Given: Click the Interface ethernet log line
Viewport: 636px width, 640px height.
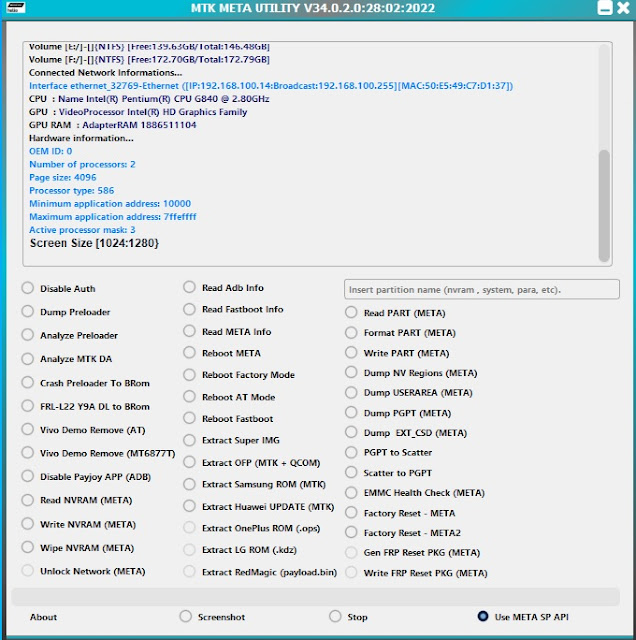Looking at the screenshot, I should point(271,86).
